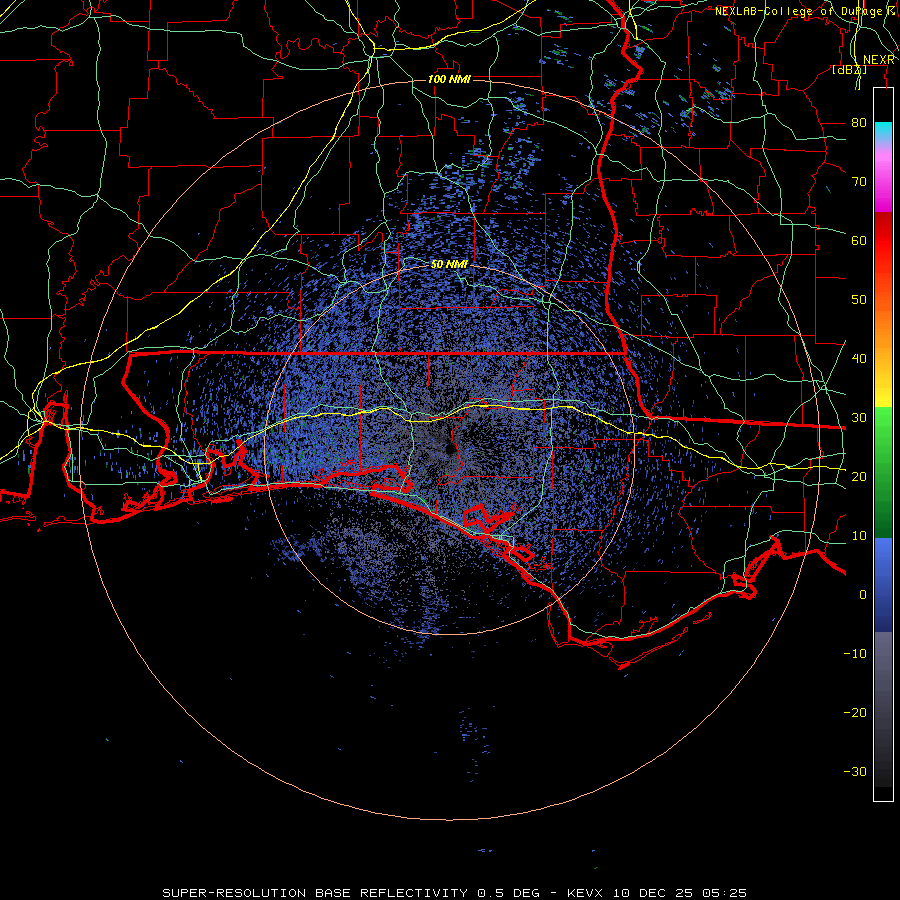Image resolution: width=900 pixels, height=900 pixels.
Task: Click the KEVX station ID in footer
Action: 587,893
